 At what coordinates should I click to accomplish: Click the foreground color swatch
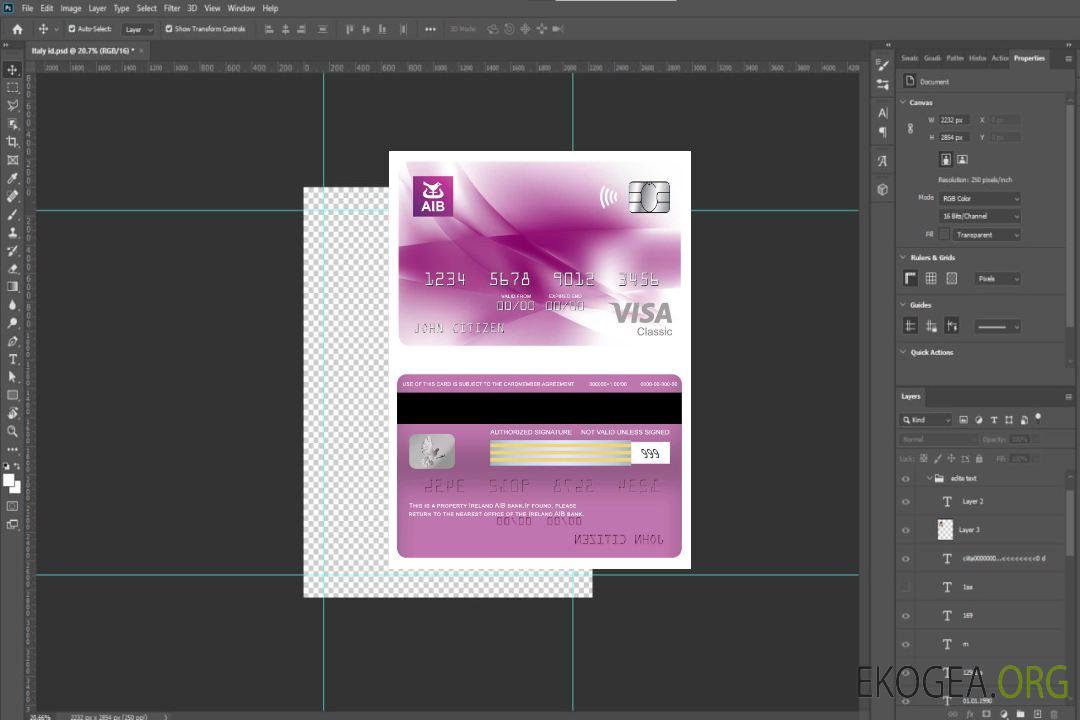8,480
